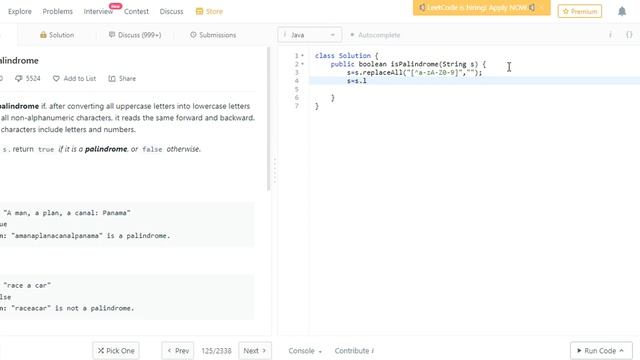Open the Store page
The width and height of the screenshot is (640, 360).
[x=209, y=11]
